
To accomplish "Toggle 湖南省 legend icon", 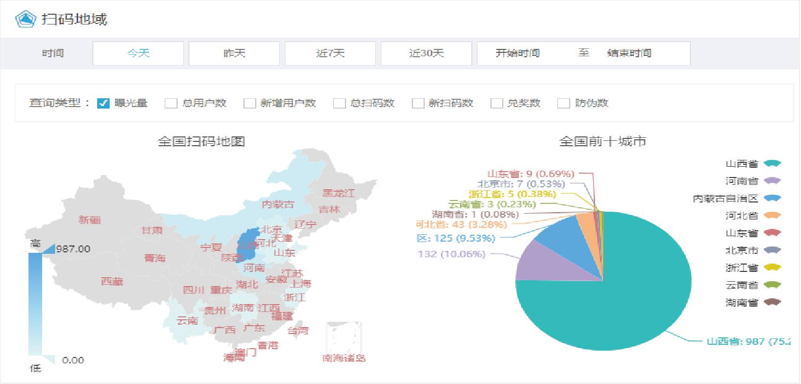I will tap(773, 302).
